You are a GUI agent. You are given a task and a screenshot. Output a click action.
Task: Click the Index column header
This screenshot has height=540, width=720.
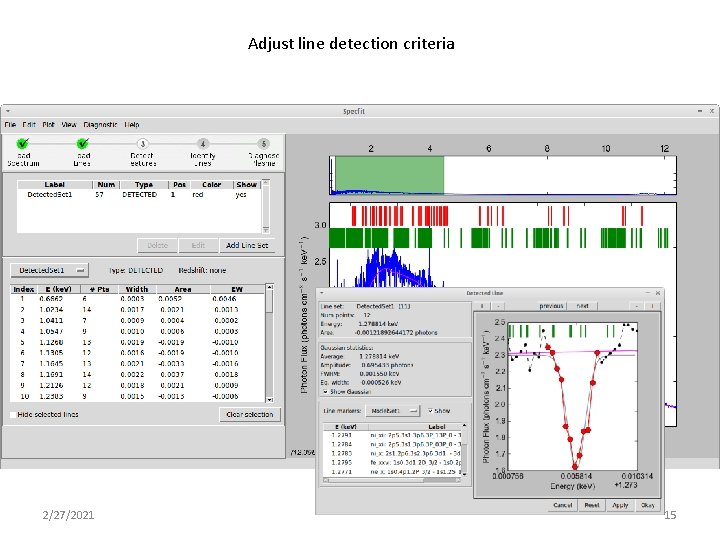[23, 289]
